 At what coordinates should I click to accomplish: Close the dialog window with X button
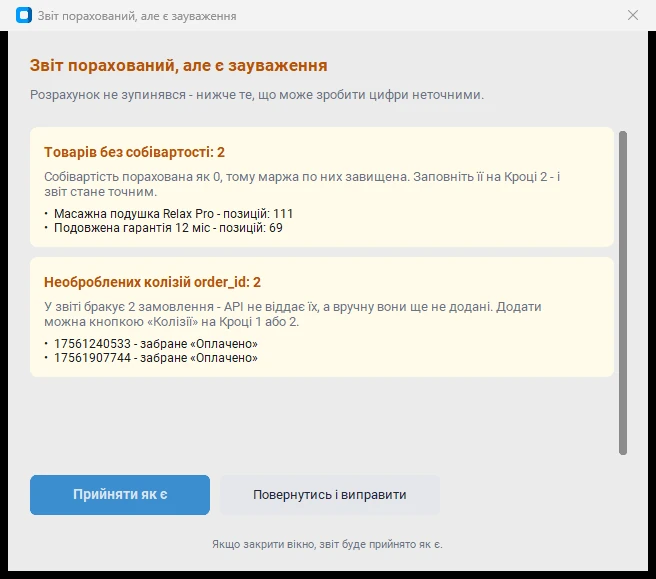(633, 15)
